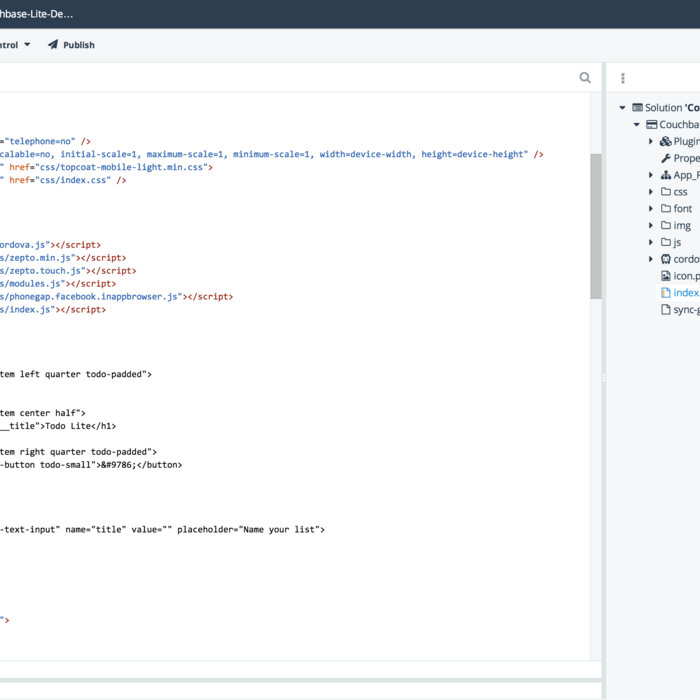
Task: Click the Properties wrench icon
Action: (666, 158)
